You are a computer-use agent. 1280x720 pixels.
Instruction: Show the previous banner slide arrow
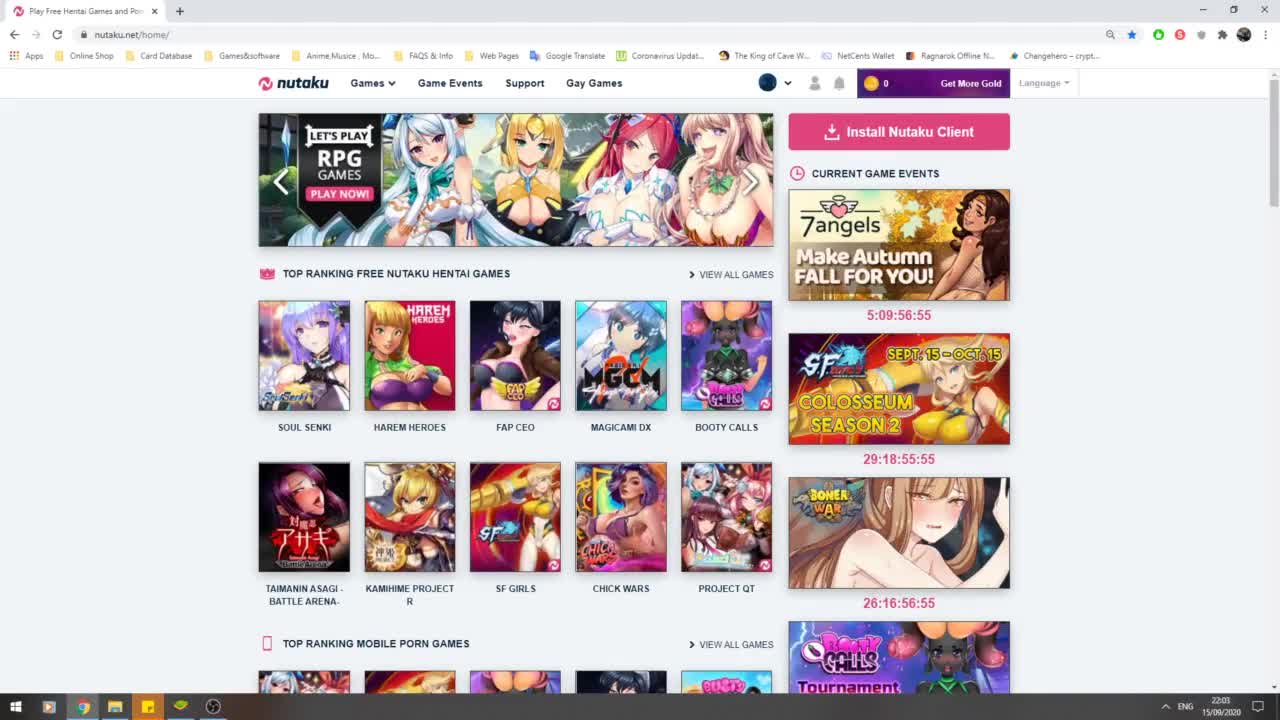click(x=281, y=181)
